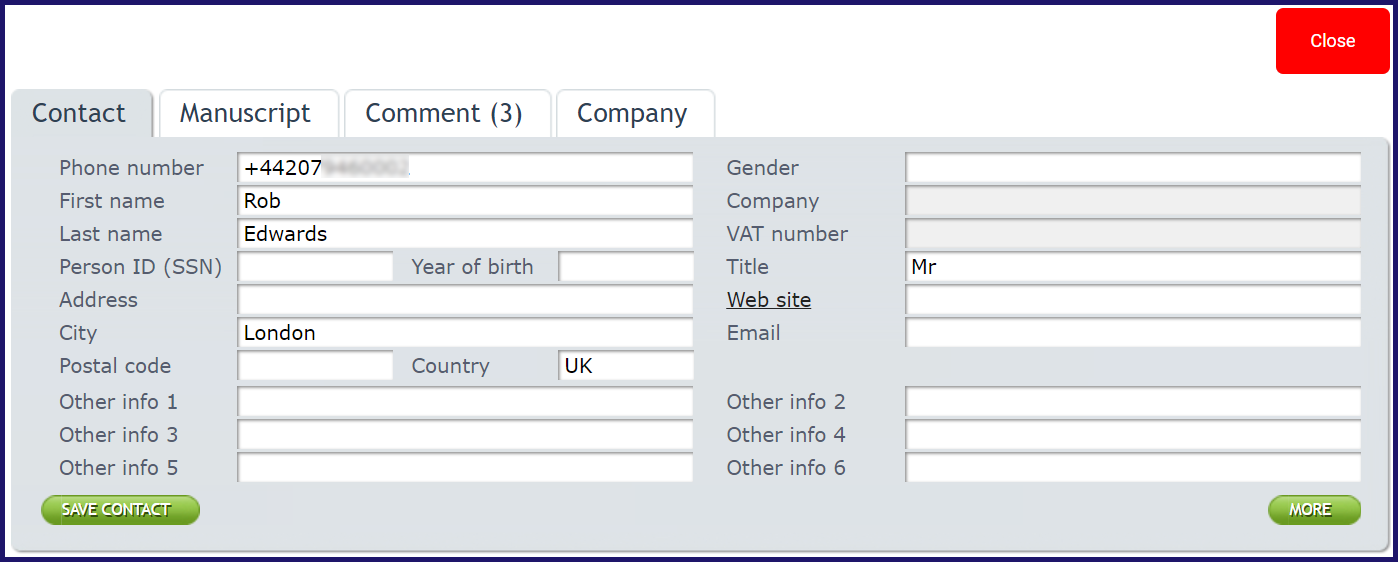
Task: Click the Title field showing Mr
Action: pos(1133,267)
